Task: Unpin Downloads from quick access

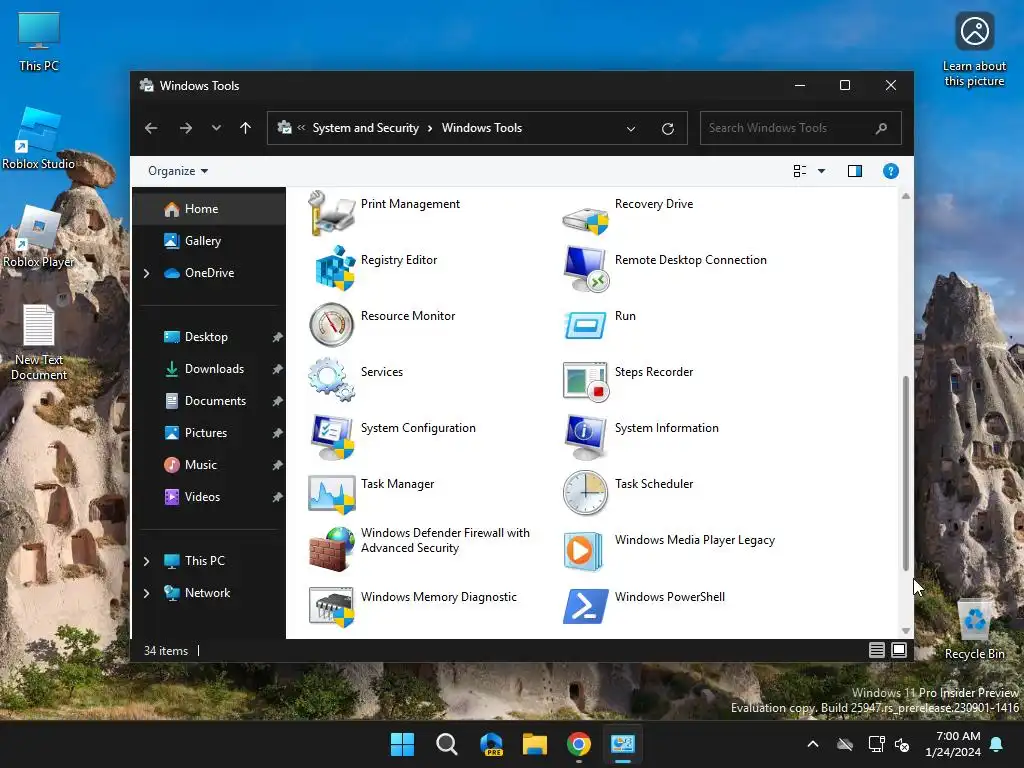Action: (x=277, y=369)
